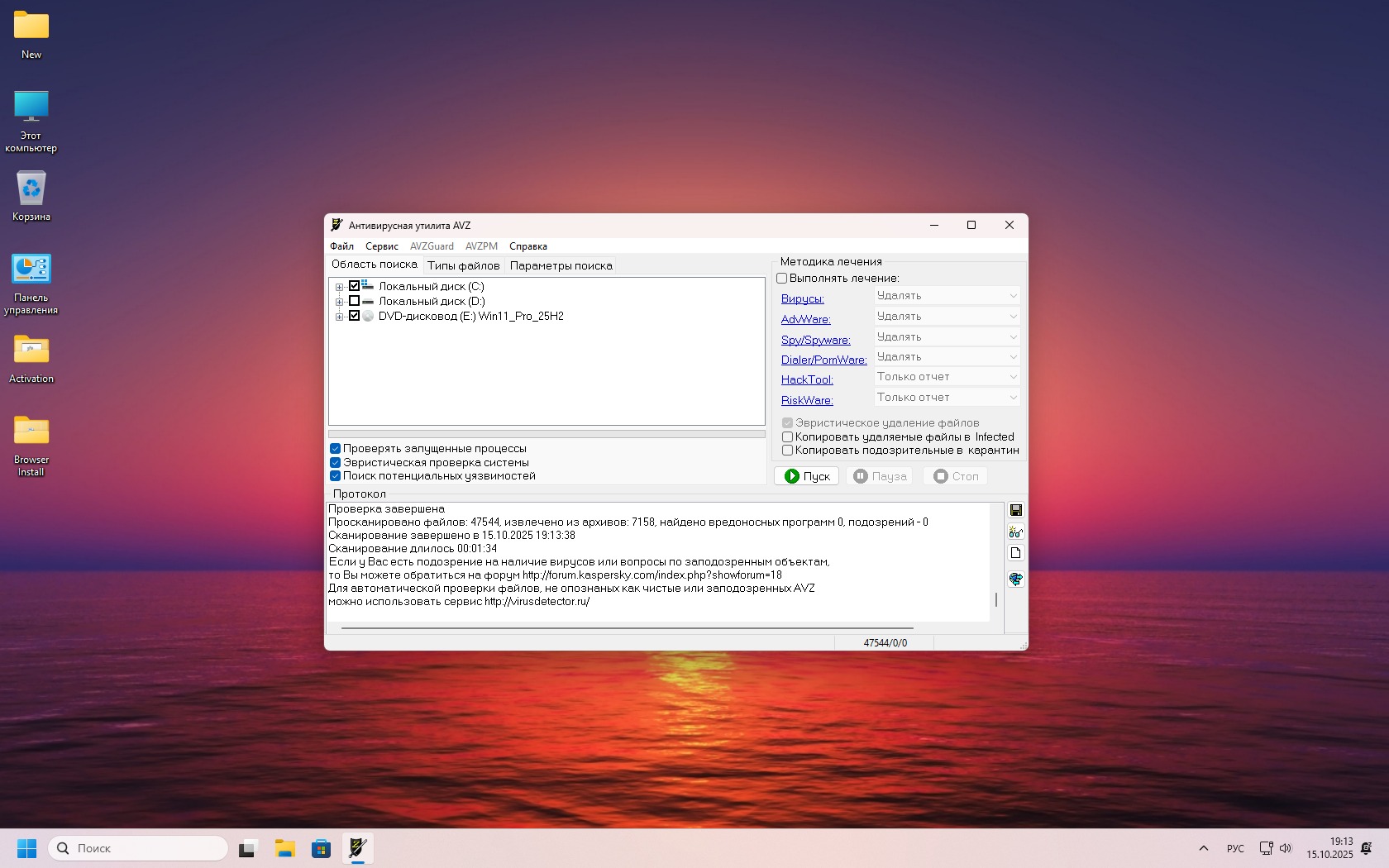Uncheck Эвристическая проверка системы option
Image resolution: width=1389 pixels, height=868 pixels.
336,463
